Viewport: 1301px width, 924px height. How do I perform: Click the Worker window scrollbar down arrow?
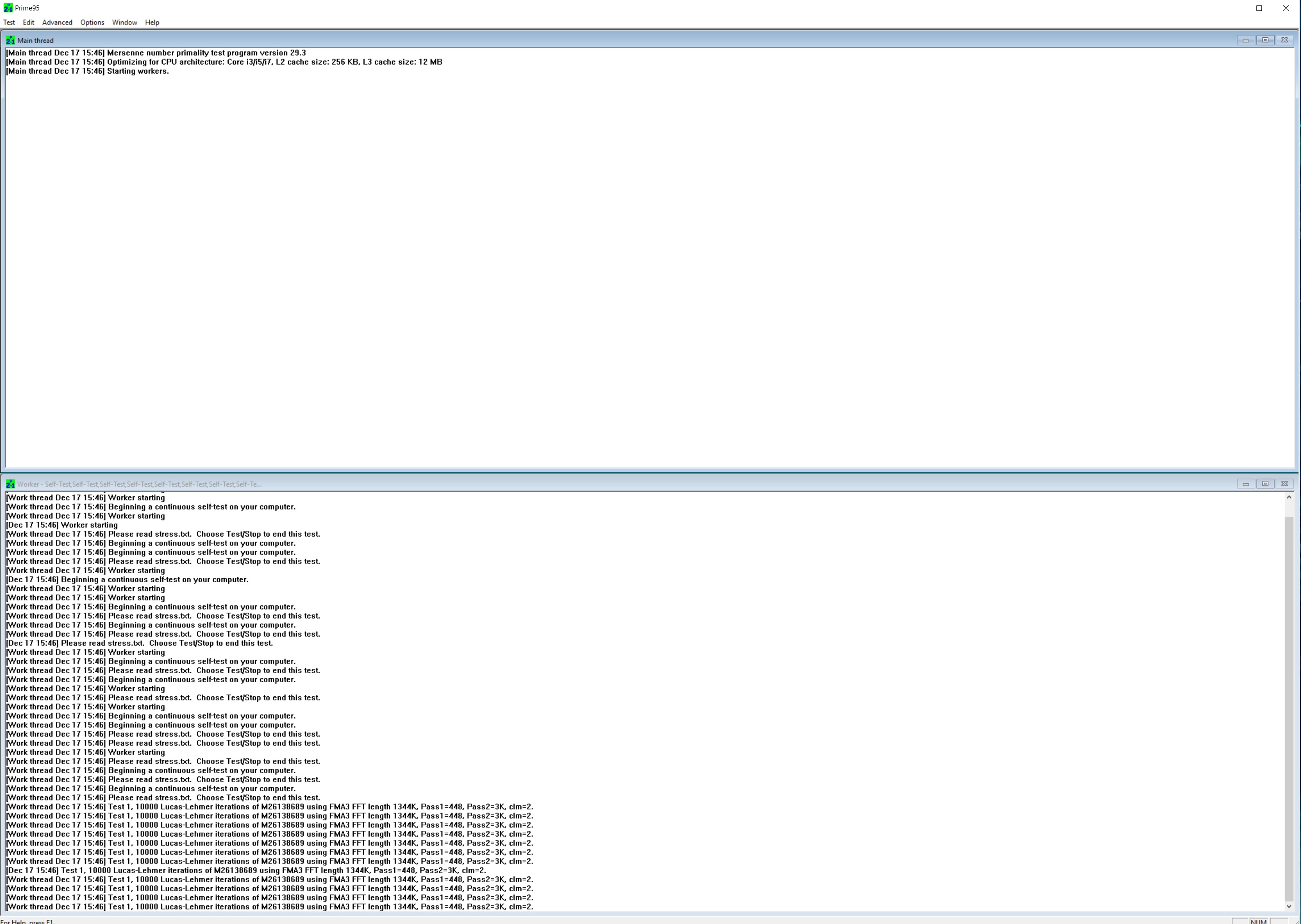1289,906
